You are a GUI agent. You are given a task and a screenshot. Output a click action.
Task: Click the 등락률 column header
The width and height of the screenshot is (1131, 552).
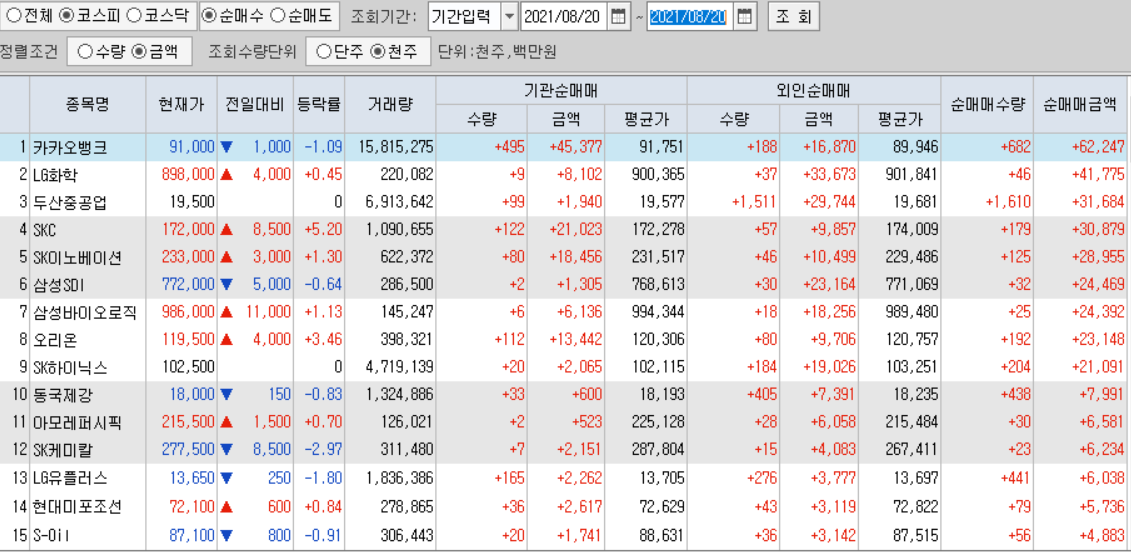[x=317, y=104]
